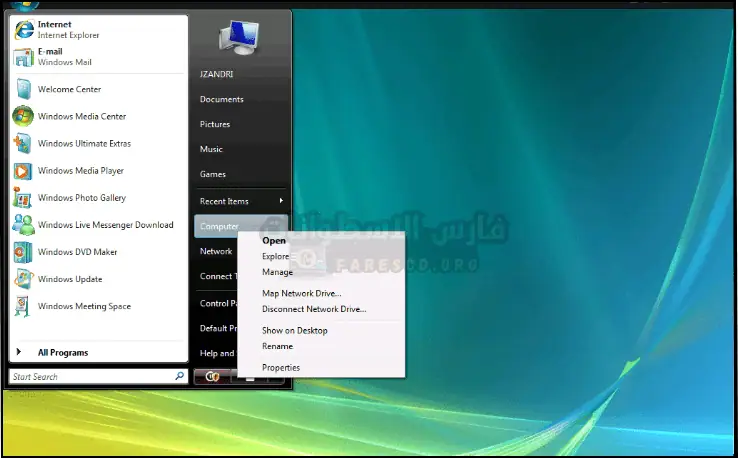Select Manage in the context menu

tap(277, 272)
